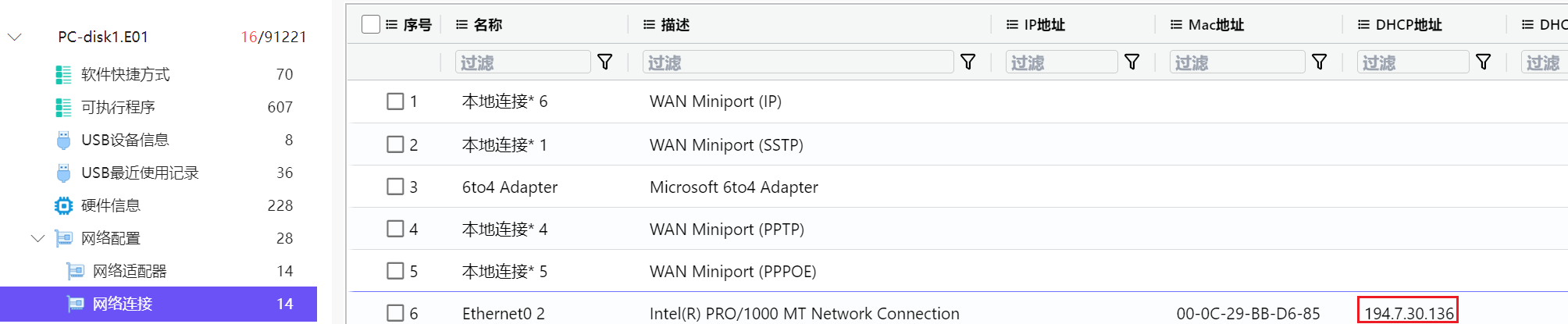1568x324 pixels.
Task: Click the 软件快捷方式 list icon
Action: pos(63,74)
